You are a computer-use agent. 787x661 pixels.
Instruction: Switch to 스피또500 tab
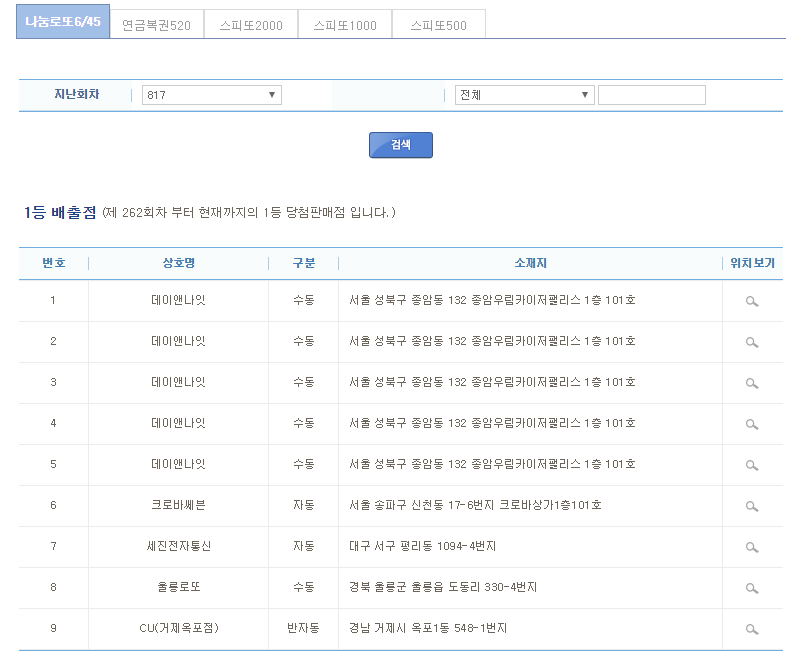click(438, 25)
